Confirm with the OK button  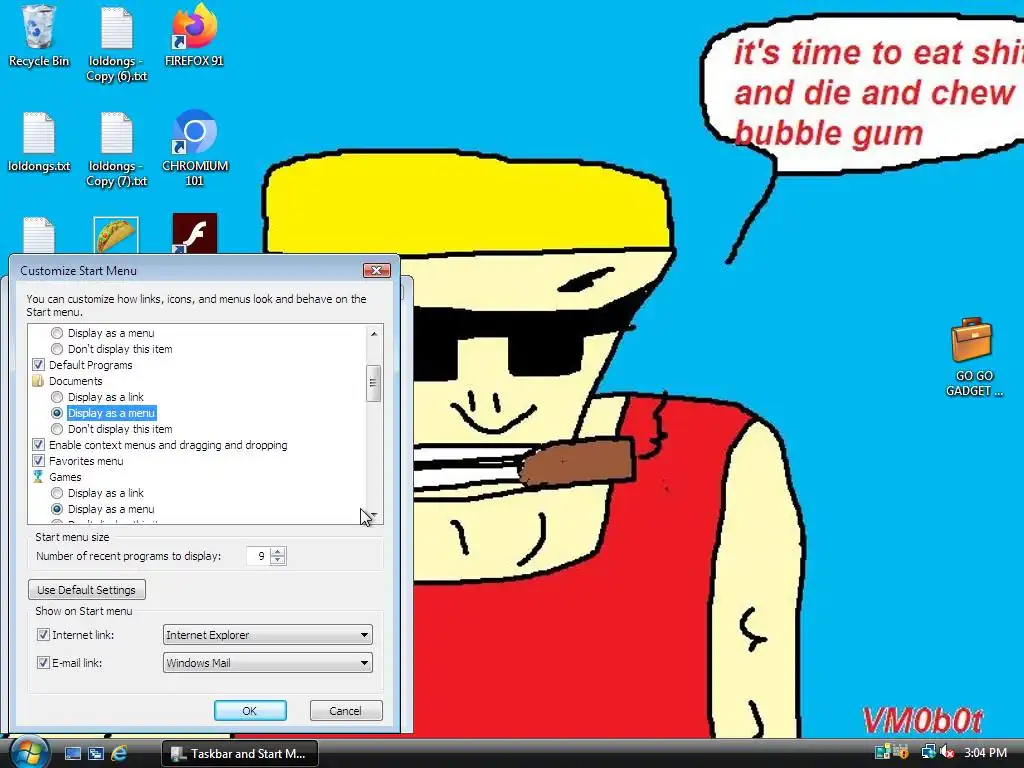tap(250, 711)
